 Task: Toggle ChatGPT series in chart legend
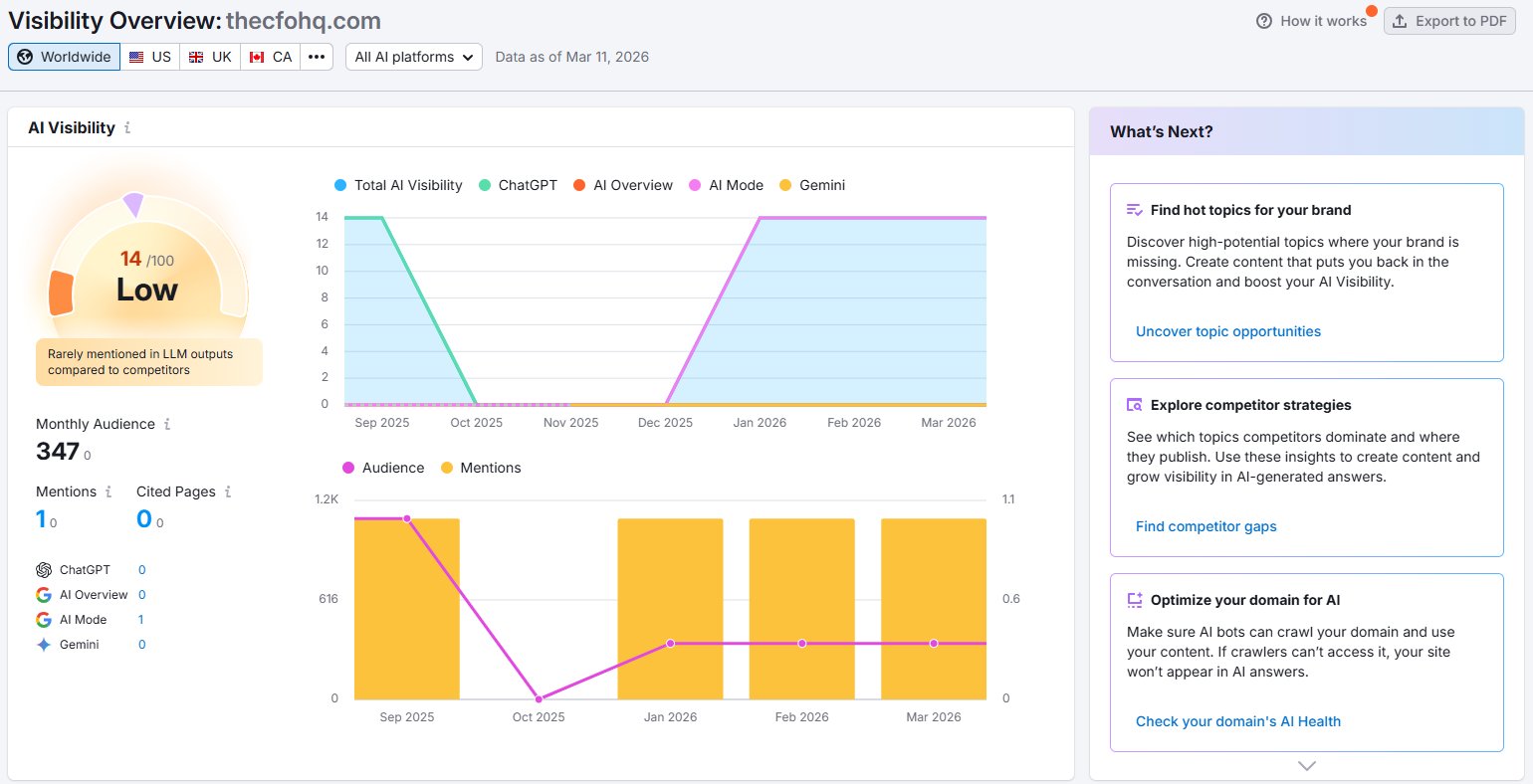point(518,185)
